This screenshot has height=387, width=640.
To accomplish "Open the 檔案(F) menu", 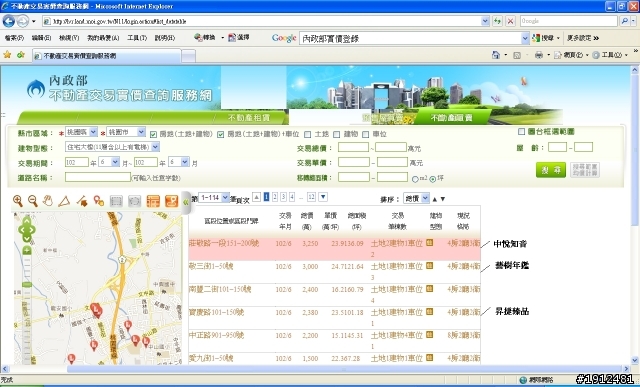I will click(14, 38).
